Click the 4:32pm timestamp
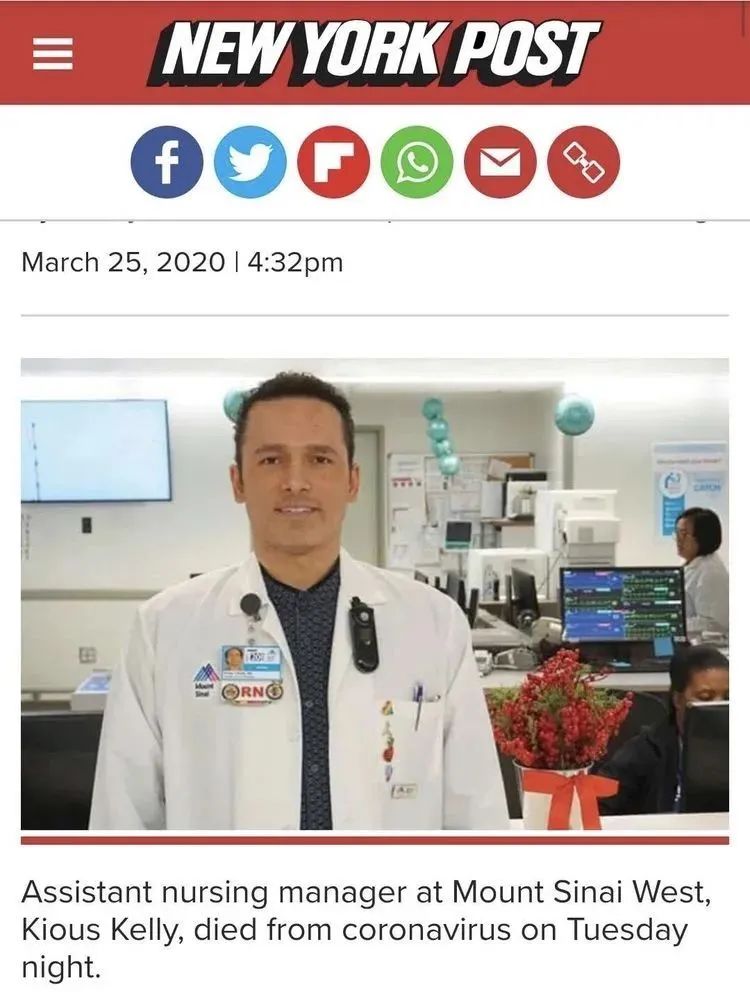750x992 pixels. tap(296, 262)
